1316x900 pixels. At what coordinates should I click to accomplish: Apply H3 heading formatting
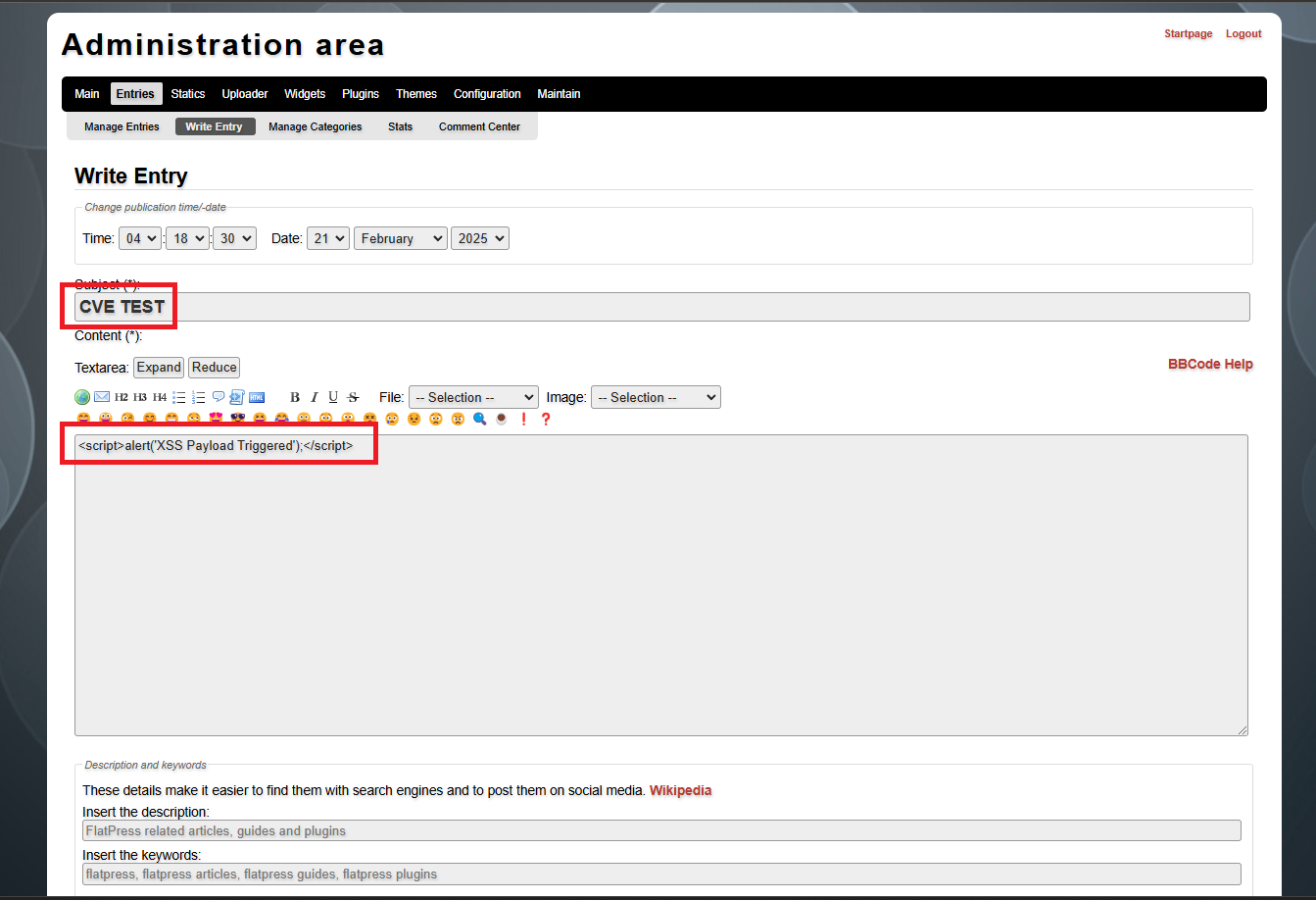pyautogui.click(x=140, y=397)
